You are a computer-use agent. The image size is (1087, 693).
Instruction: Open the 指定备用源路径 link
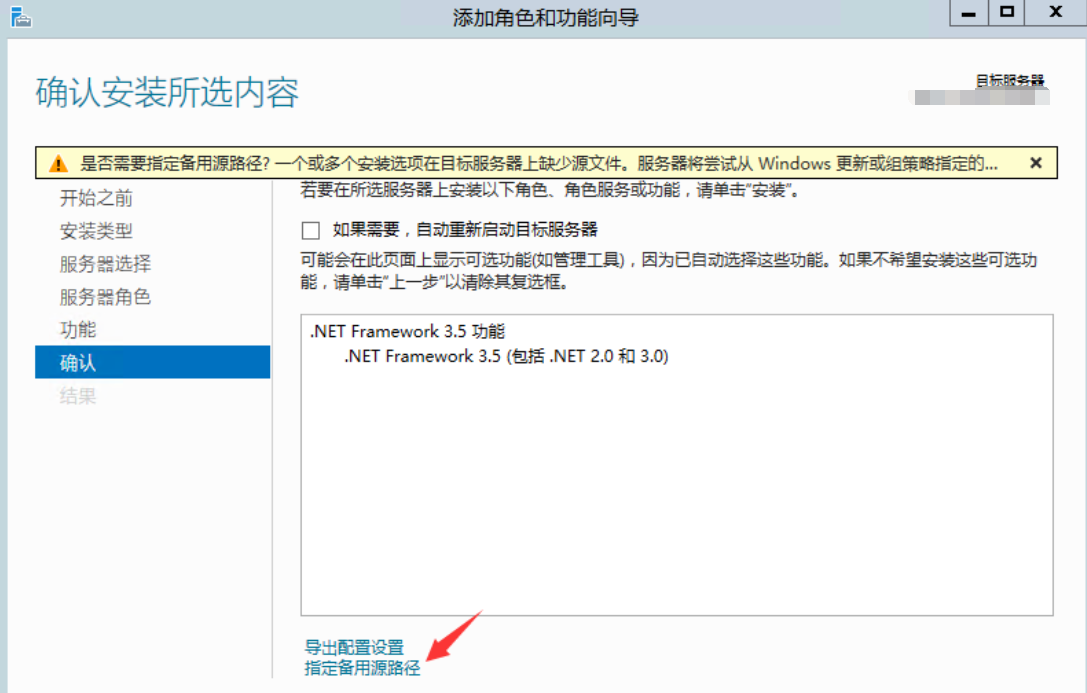(x=363, y=668)
